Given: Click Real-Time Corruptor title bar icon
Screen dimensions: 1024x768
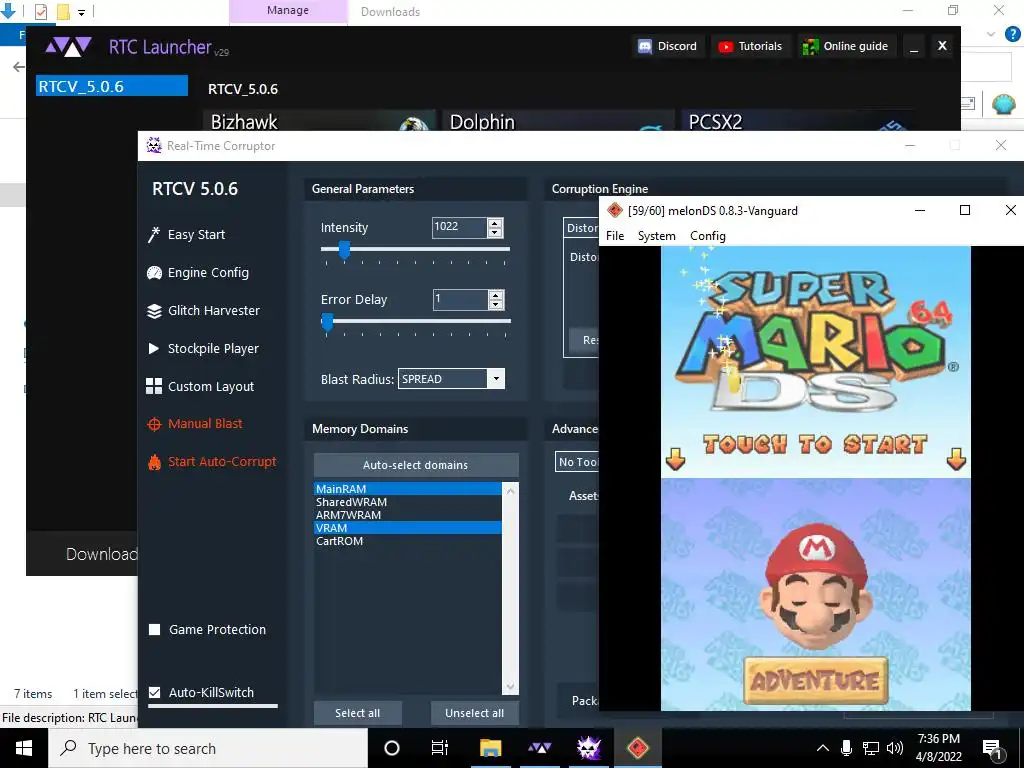Looking at the screenshot, I should coord(154,146).
